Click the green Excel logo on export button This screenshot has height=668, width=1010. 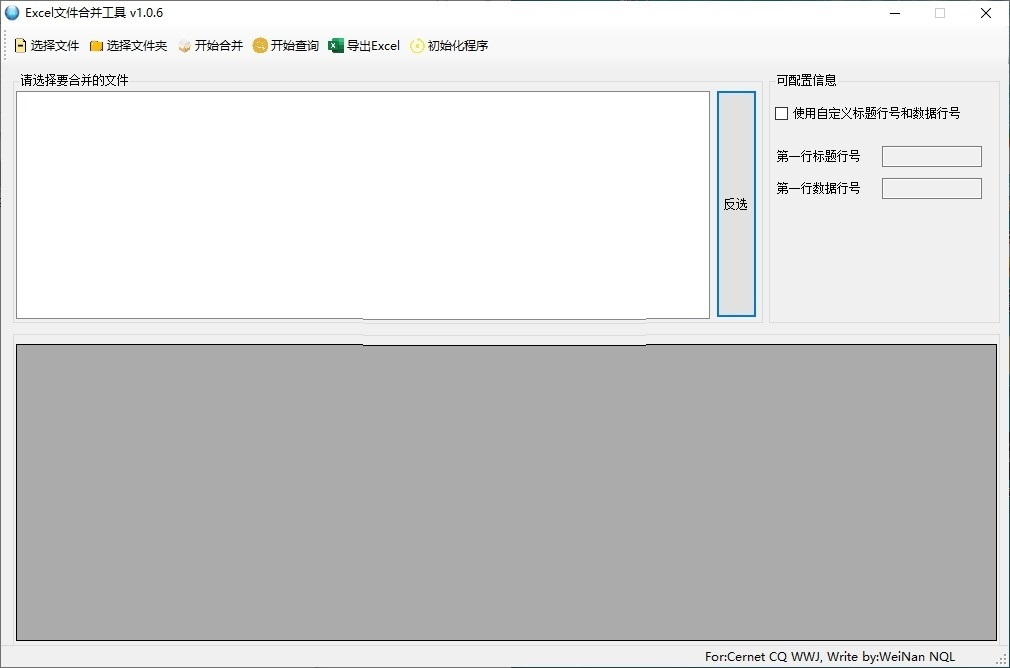point(335,45)
